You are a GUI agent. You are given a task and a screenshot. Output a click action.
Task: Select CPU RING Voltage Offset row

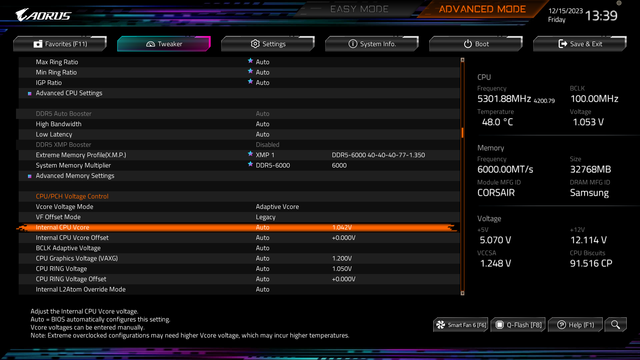click(239, 279)
